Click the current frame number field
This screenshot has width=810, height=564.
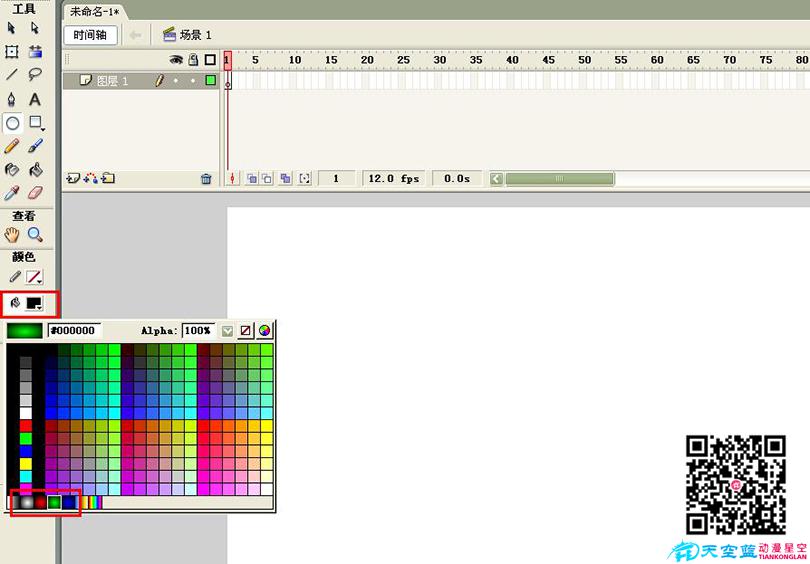(x=336, y=179)
